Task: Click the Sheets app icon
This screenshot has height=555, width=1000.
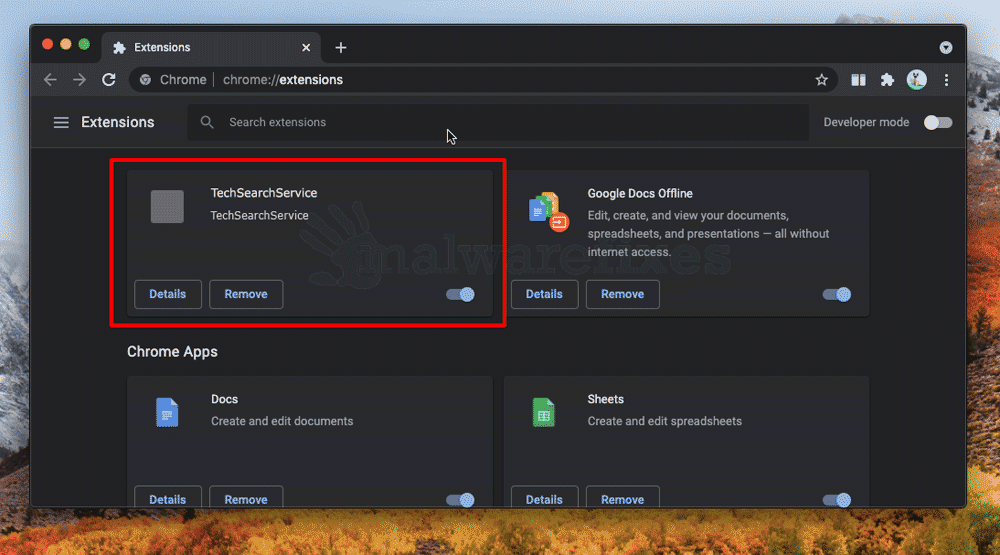Action: coord(543,412)
